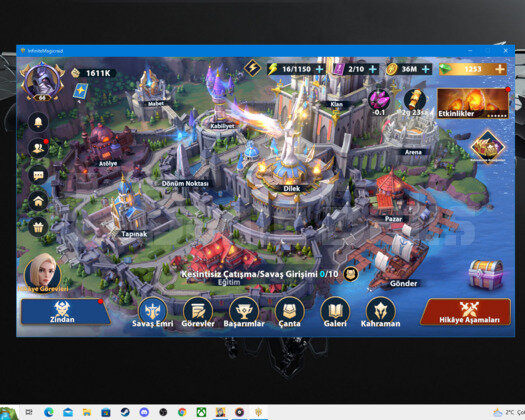This screenshot has height=420, width=525.
Task: Open Xbox app from taskbar
Action: 201,412
